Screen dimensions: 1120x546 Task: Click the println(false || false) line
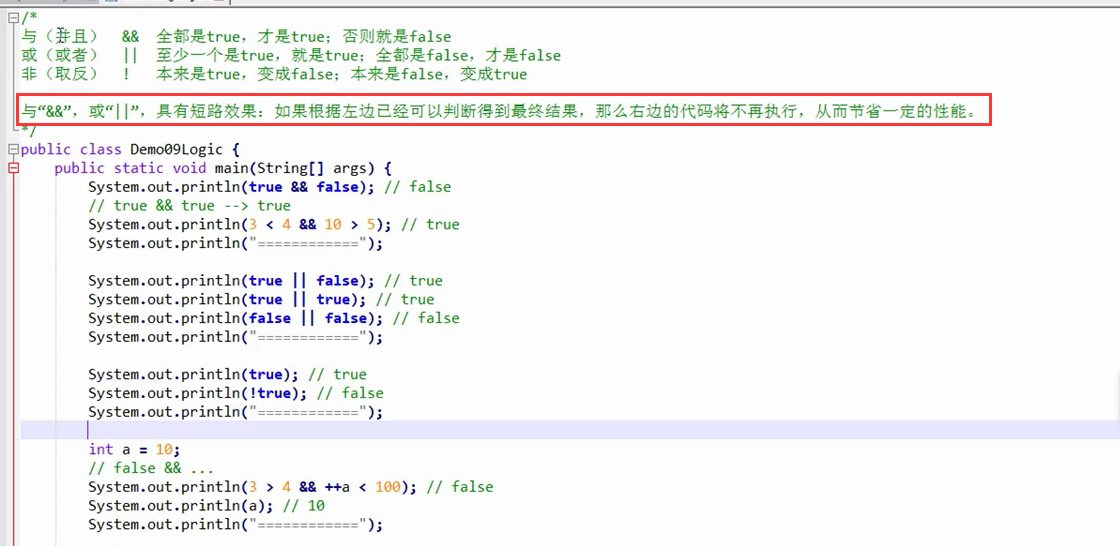(x=274, y=317)
